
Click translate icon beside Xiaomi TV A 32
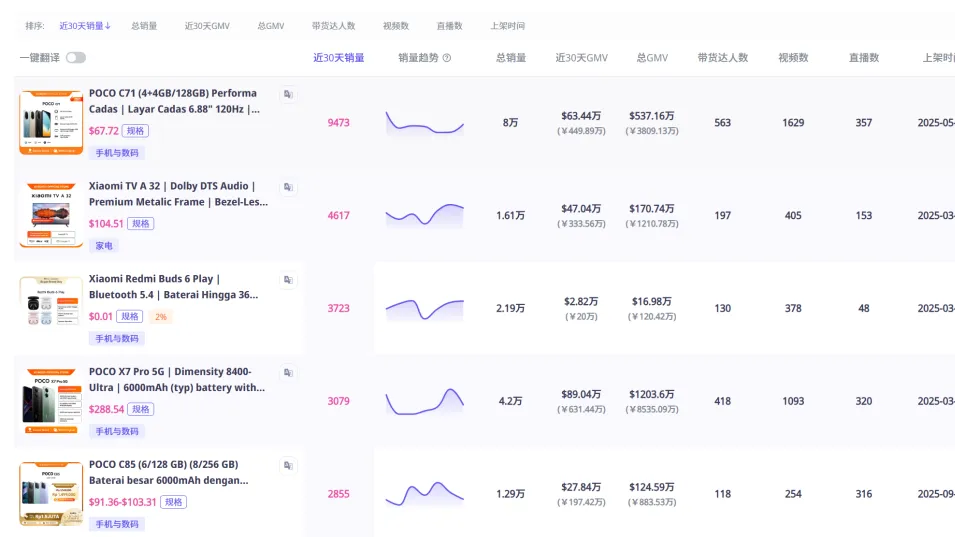pyautogui.click(x=288, y=187)
